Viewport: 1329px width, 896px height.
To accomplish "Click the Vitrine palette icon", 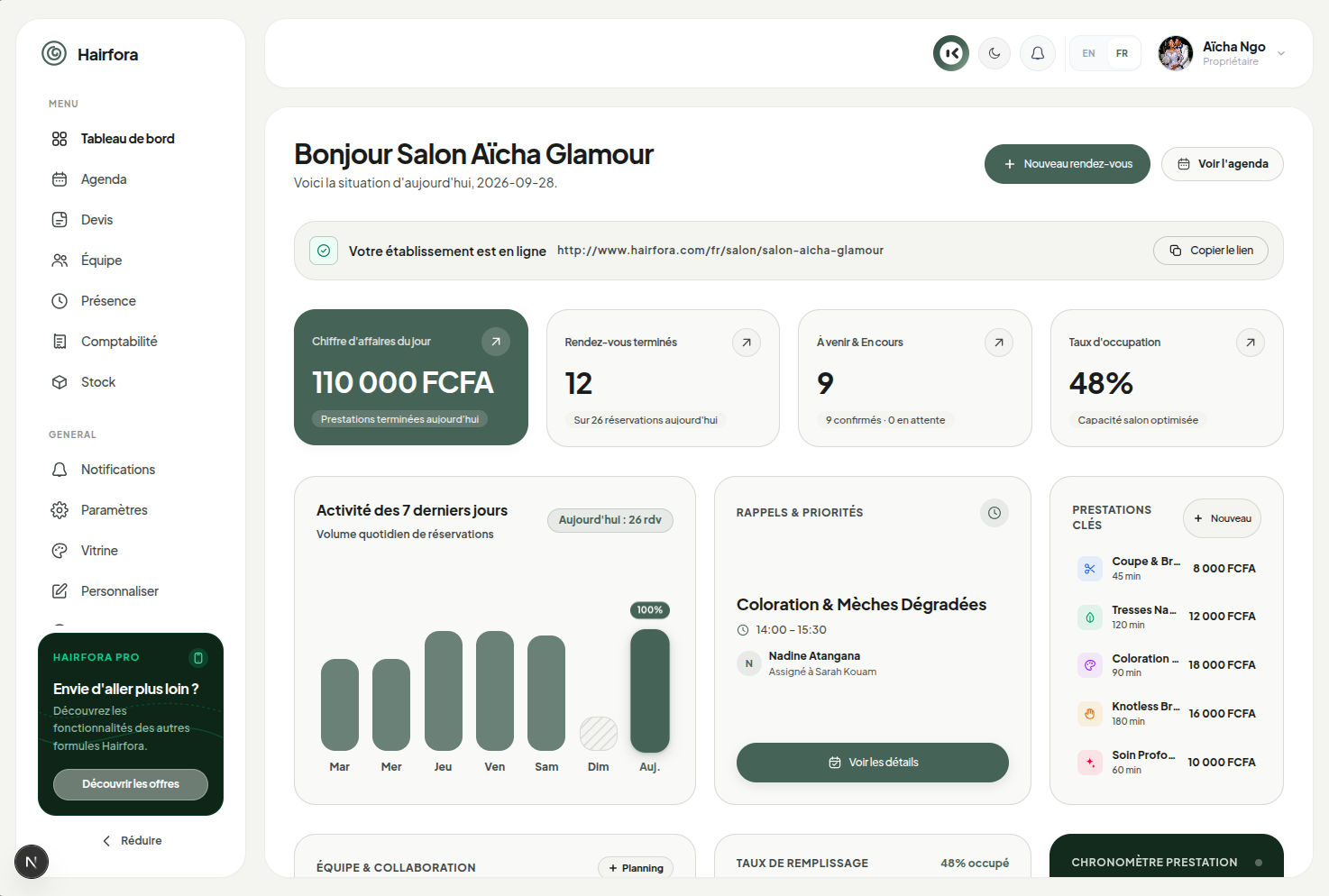I will tap(60, 551).
